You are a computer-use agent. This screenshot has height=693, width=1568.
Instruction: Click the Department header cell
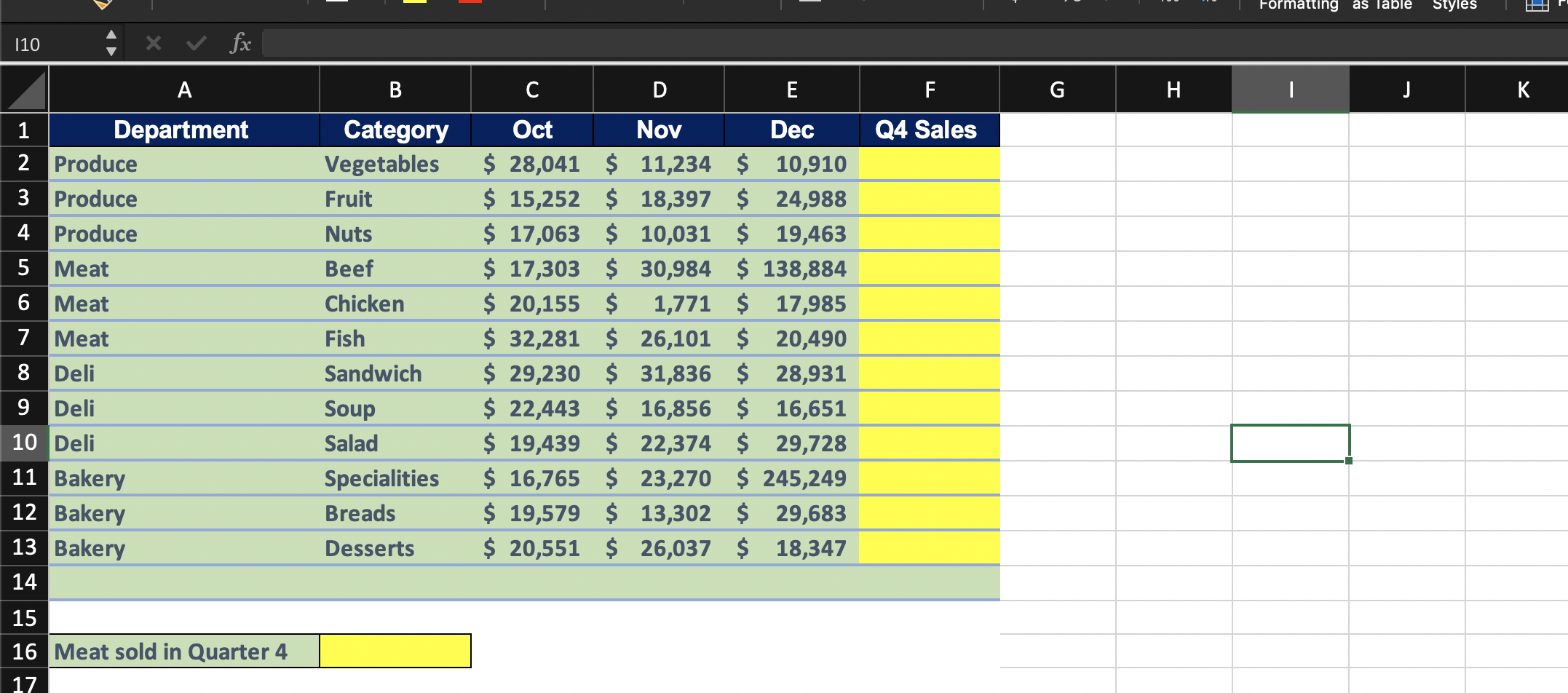184,130
